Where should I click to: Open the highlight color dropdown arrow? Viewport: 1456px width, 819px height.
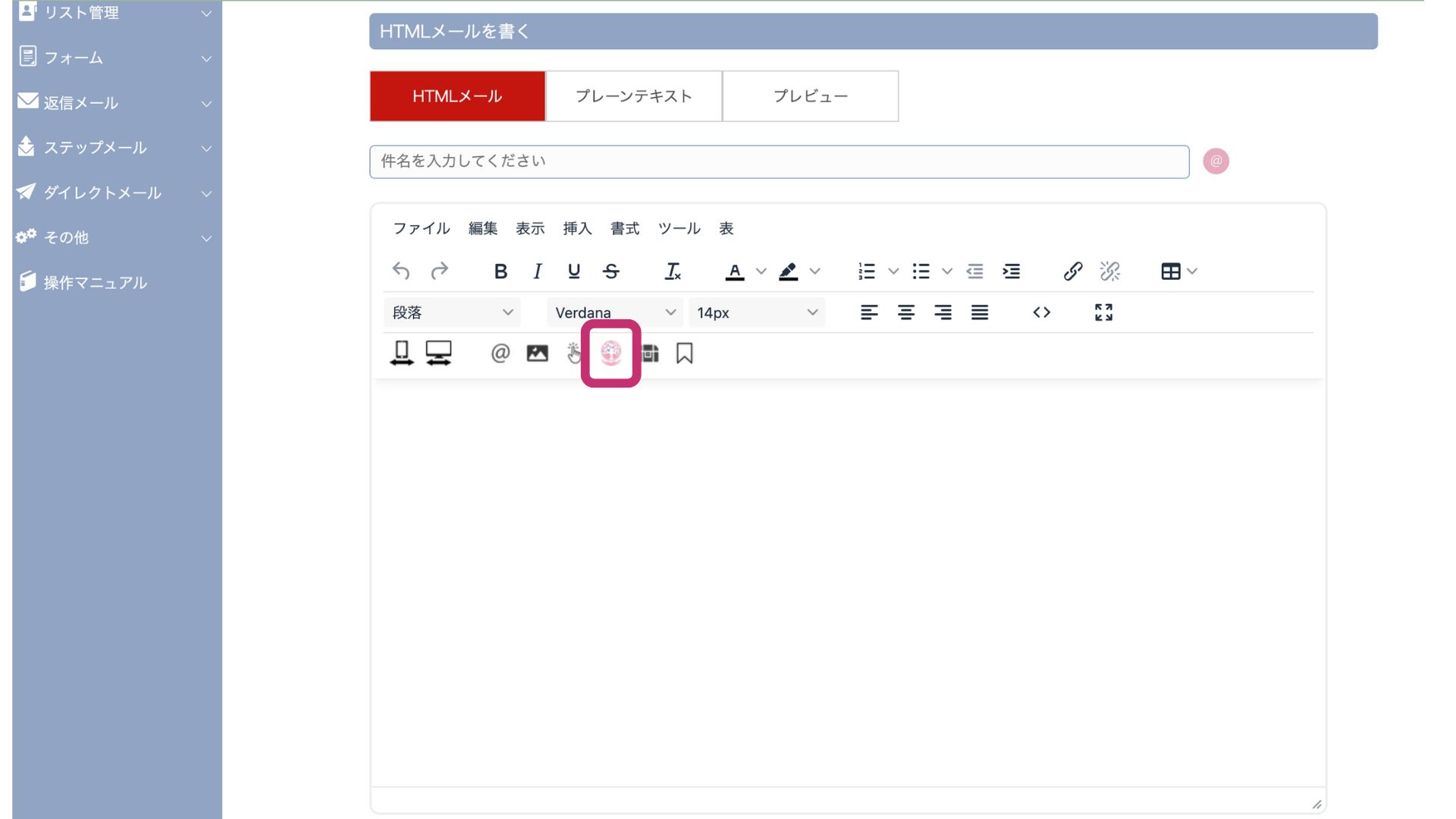[x=815, y=271]
